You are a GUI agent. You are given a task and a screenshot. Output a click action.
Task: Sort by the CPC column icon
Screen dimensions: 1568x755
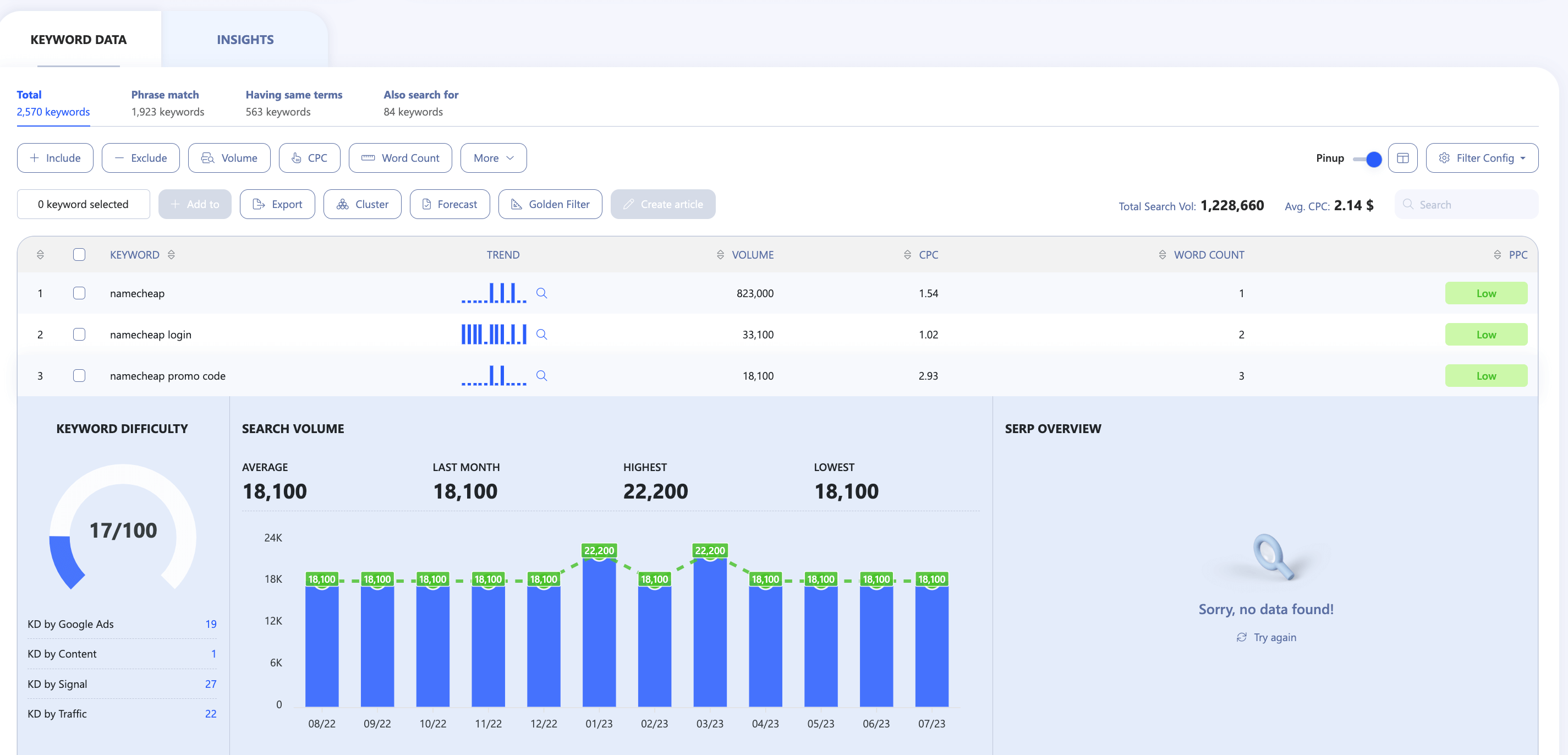(x=907, y=254)
